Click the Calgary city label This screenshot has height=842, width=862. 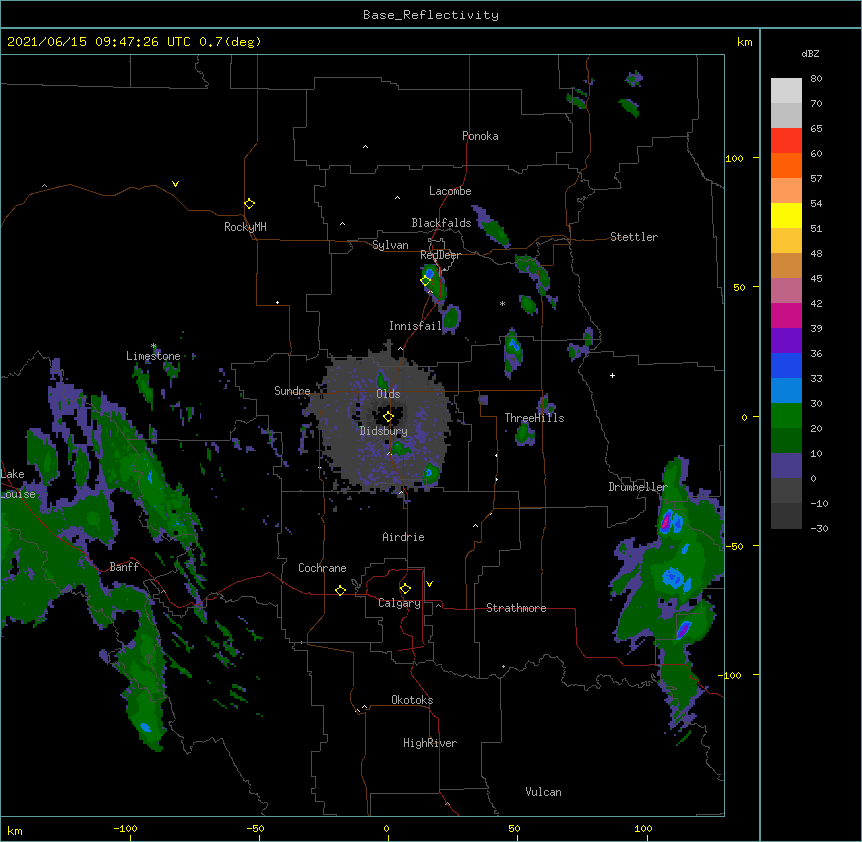pos(399,603)
